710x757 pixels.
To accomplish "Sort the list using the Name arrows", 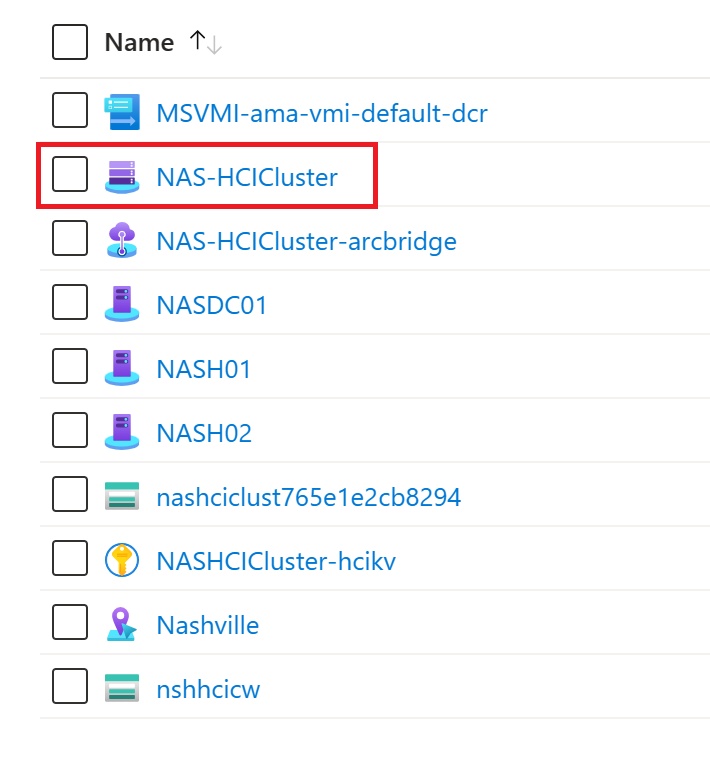I will tap(206, 42).
